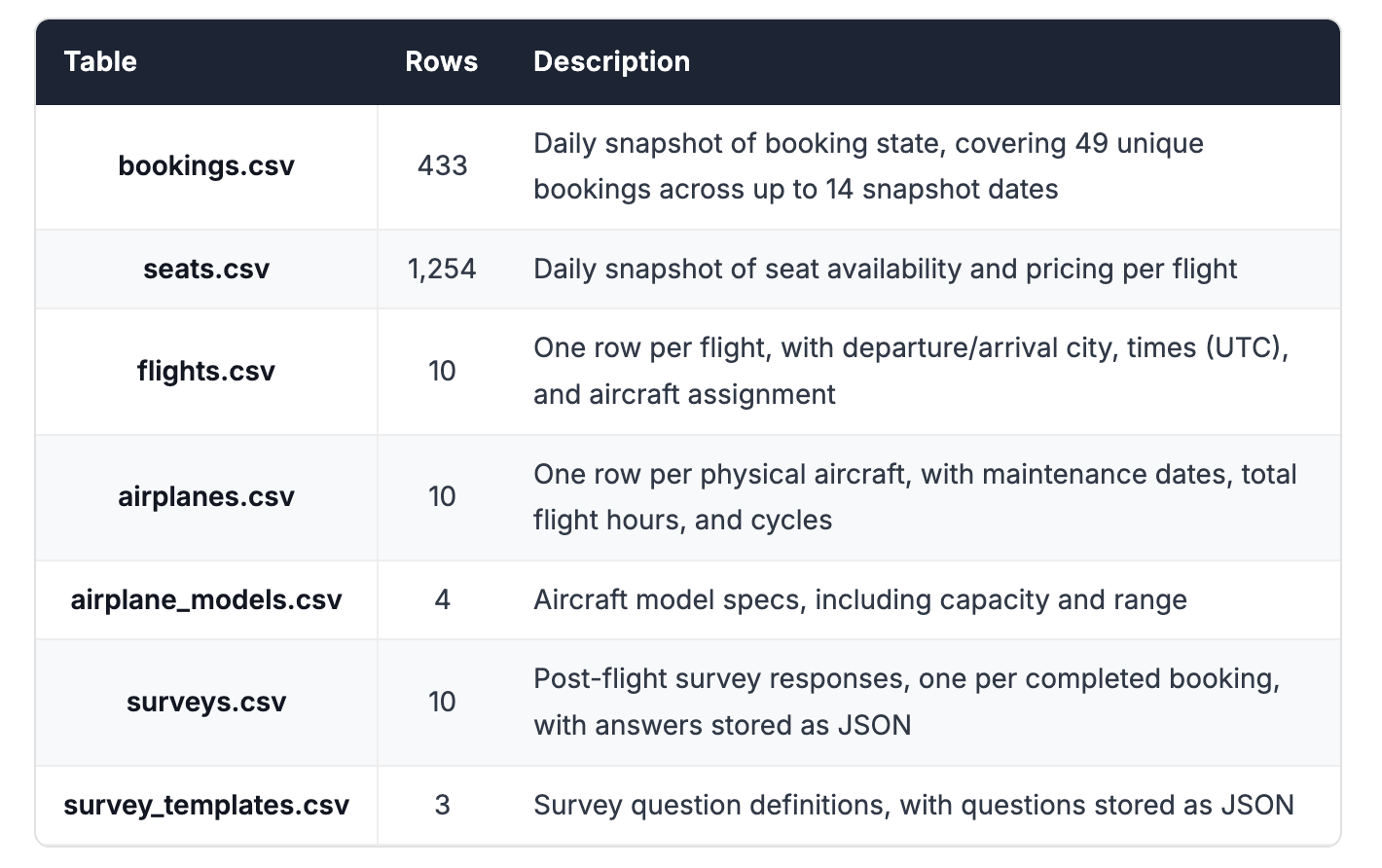Click the seat availability and pricing description

885,269
